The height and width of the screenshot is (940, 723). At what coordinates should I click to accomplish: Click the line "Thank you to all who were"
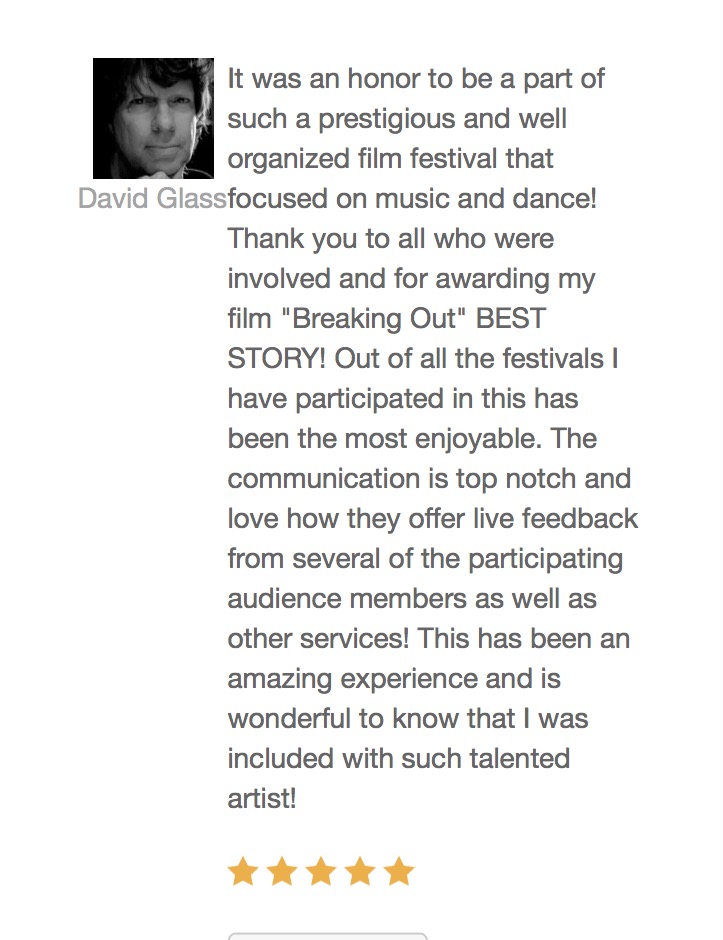click(x=390, y=239)
